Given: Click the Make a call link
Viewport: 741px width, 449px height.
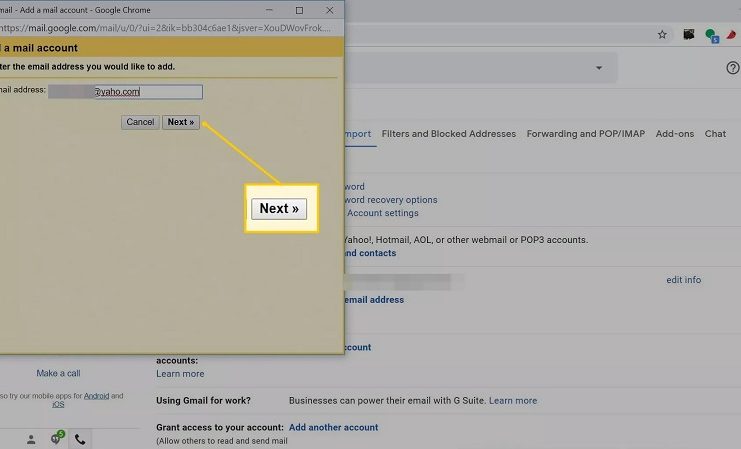Looking at the screenshot, I should click(x=58, y=373).
